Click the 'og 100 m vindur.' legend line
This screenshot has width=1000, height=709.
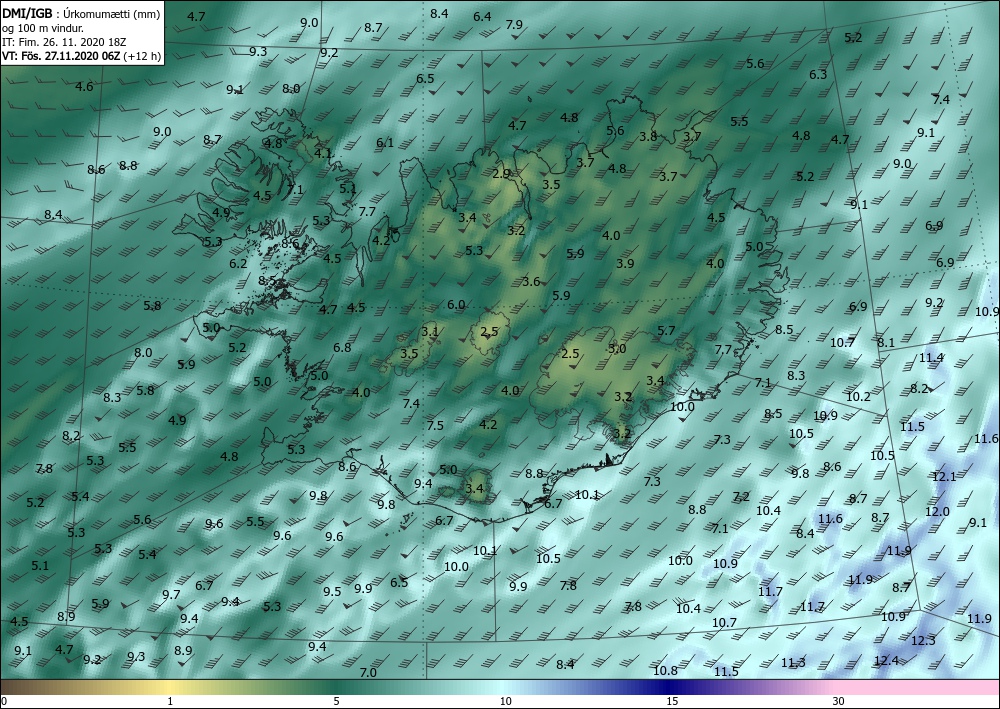pos(43,28)
